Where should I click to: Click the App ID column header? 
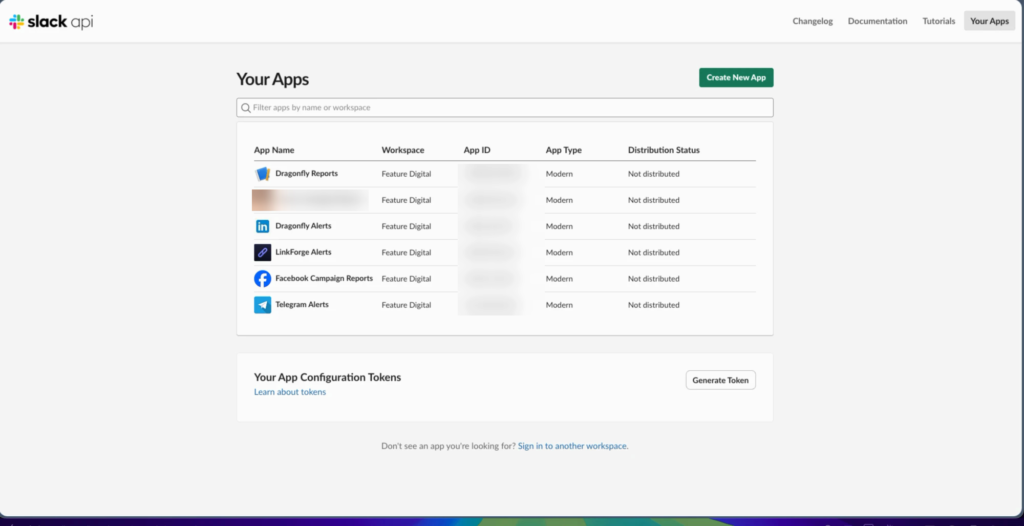477,150
